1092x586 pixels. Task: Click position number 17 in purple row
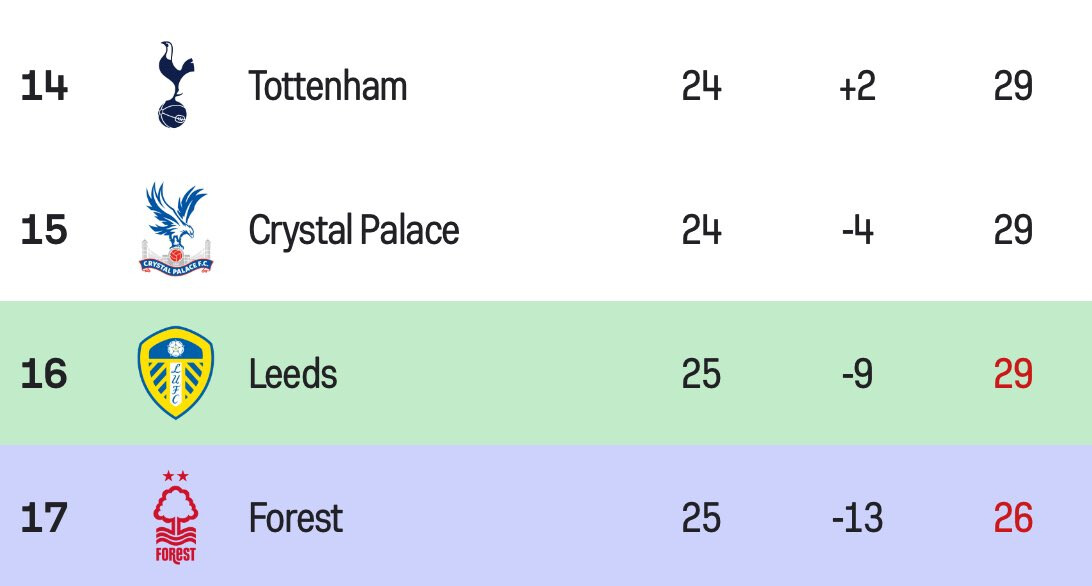tap(44, 519)
